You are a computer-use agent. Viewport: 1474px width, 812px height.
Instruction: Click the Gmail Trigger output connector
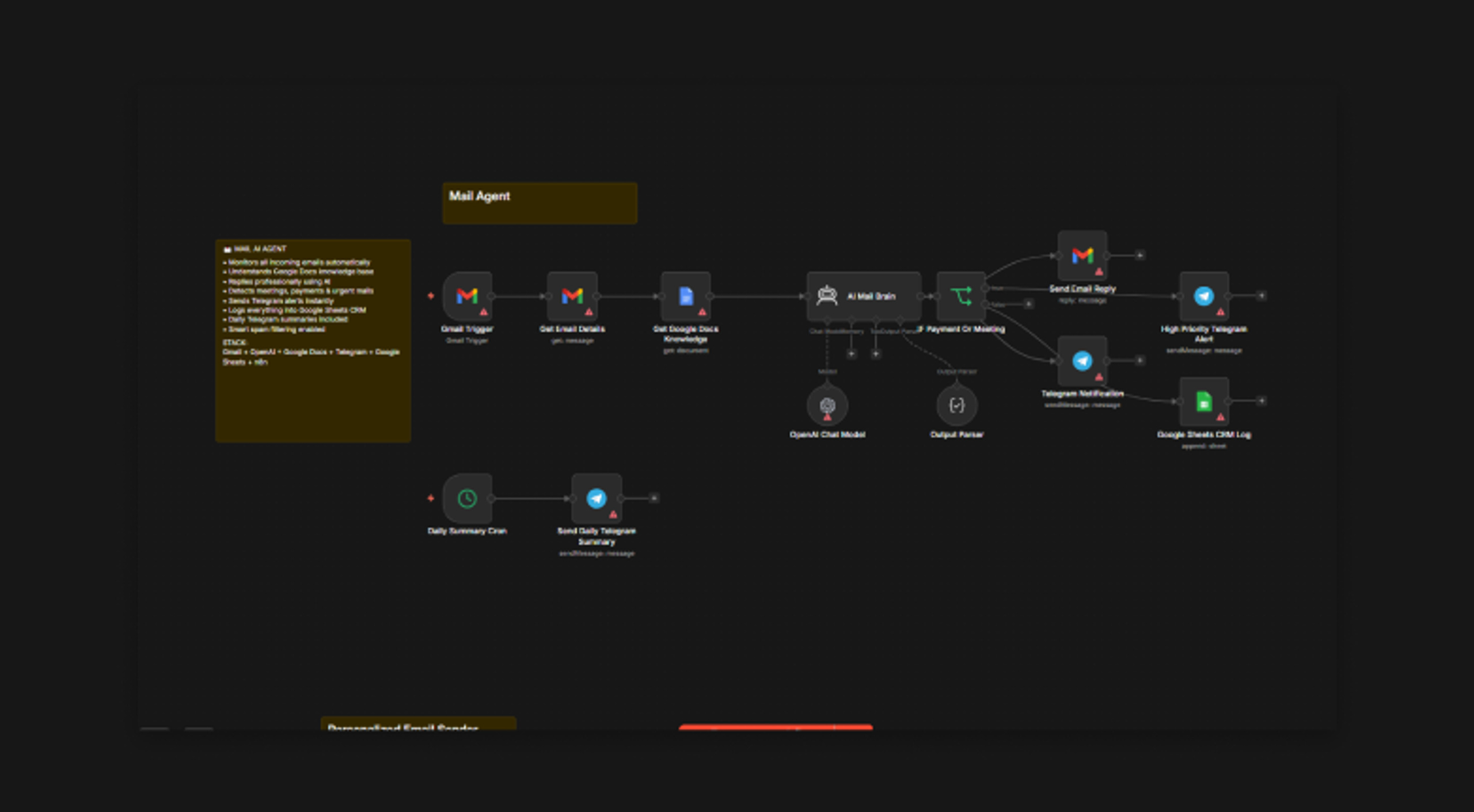click(x=491, y=296)
